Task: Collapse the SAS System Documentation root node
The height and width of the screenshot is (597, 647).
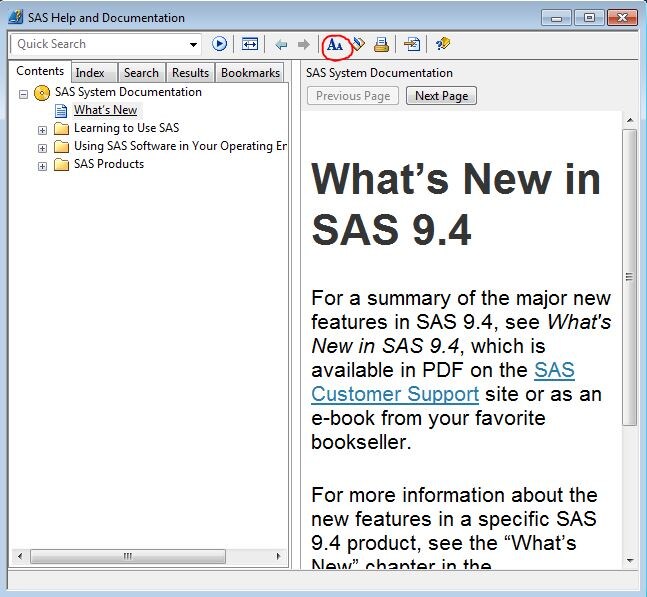Action: click(x=23, y=93)
